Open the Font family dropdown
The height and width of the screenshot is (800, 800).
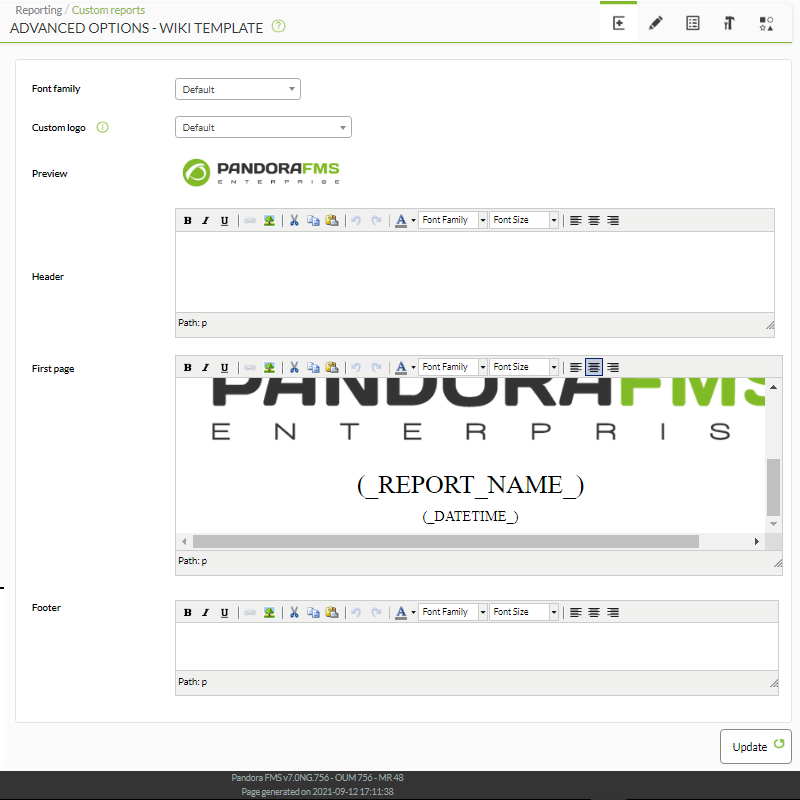pos(238,89)
